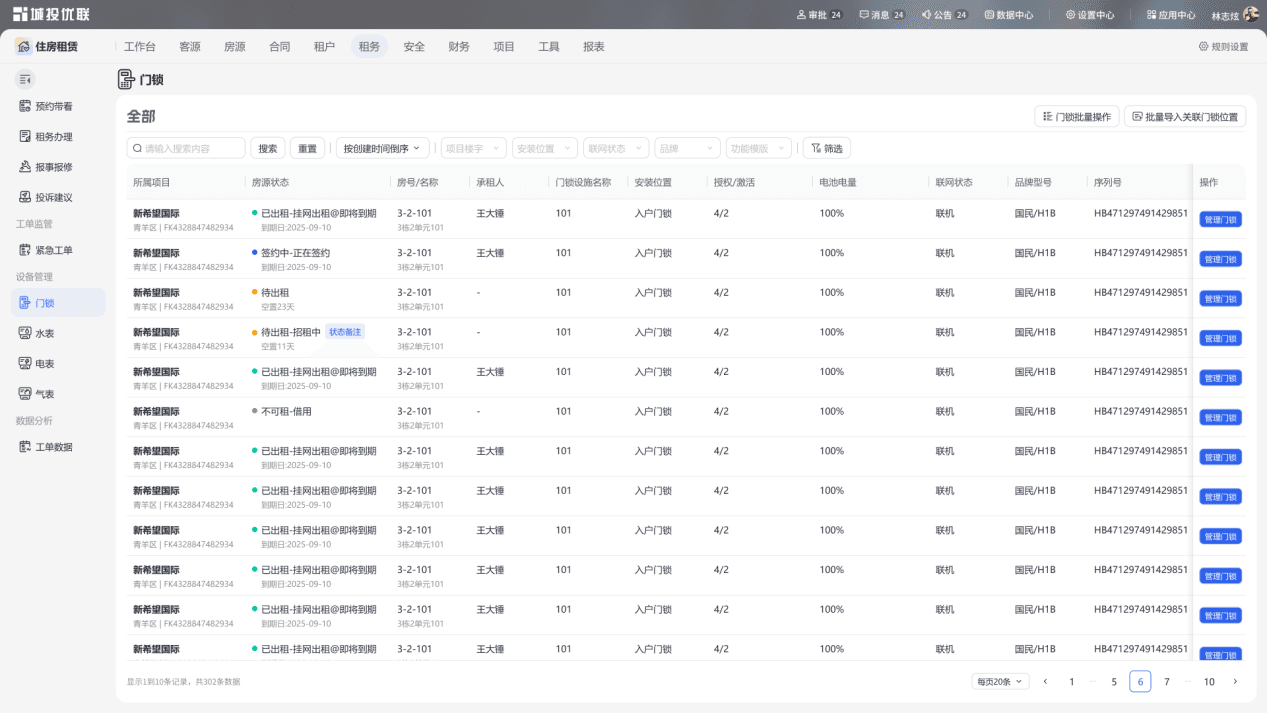Click the 工单数据 sidebar icon
The width and height of the screenshot is (1267, 713).
point(26,447)
